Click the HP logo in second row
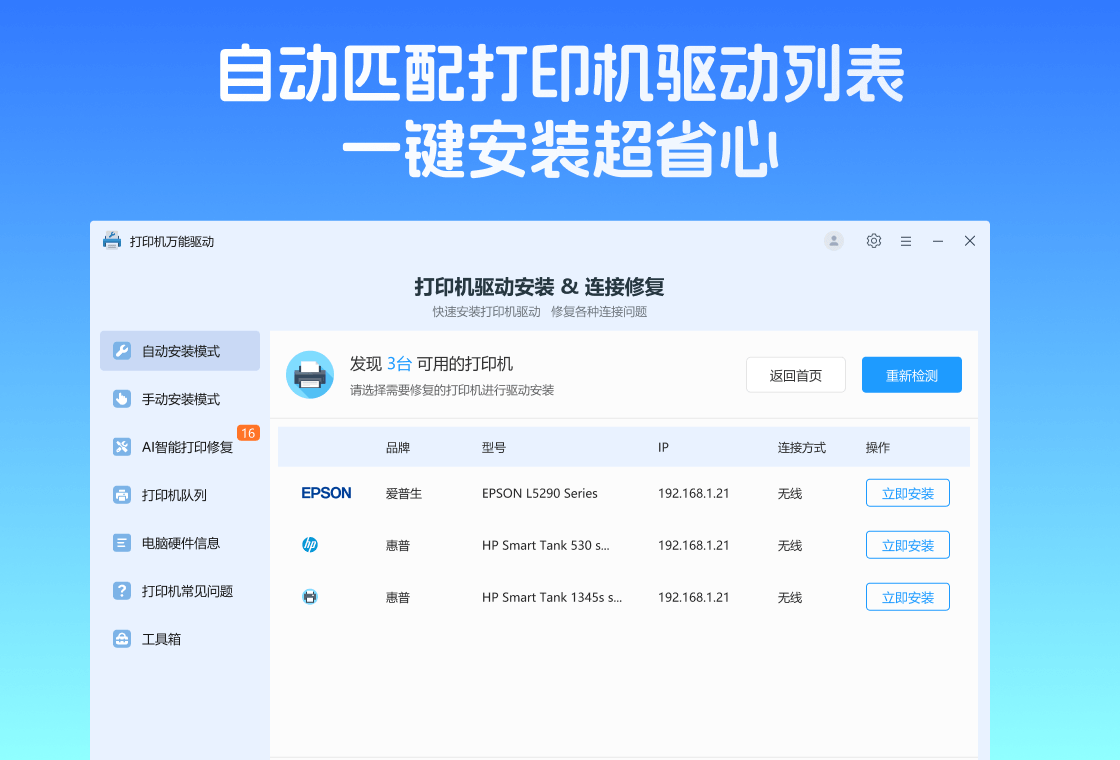 [310, 545]
